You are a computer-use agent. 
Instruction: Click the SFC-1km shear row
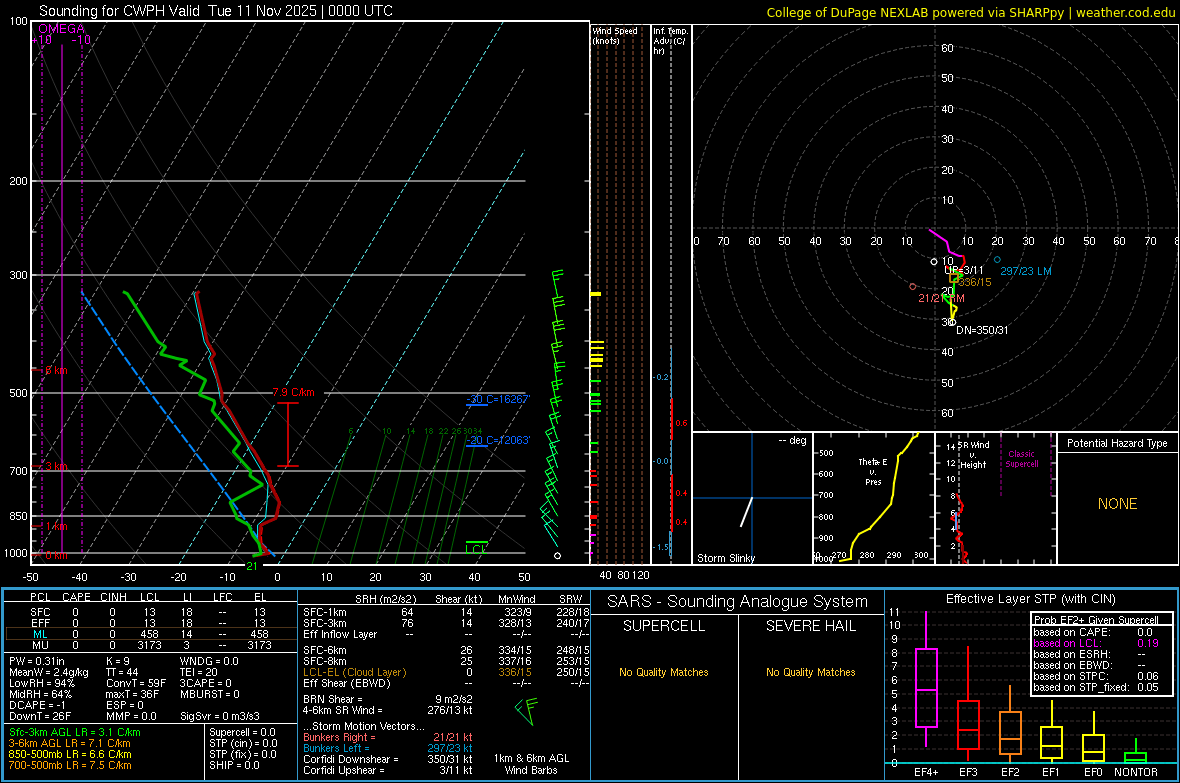point(446,612)
